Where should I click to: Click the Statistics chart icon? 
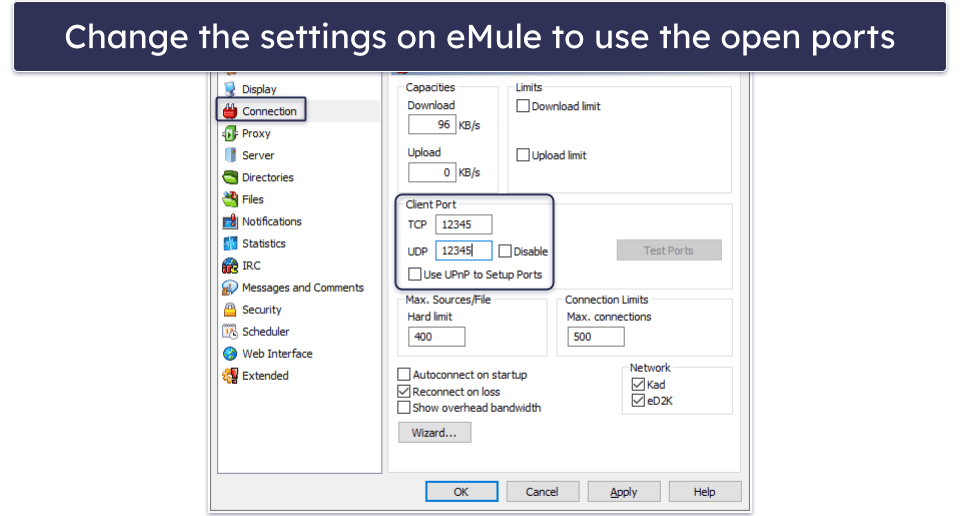(230, 243)
